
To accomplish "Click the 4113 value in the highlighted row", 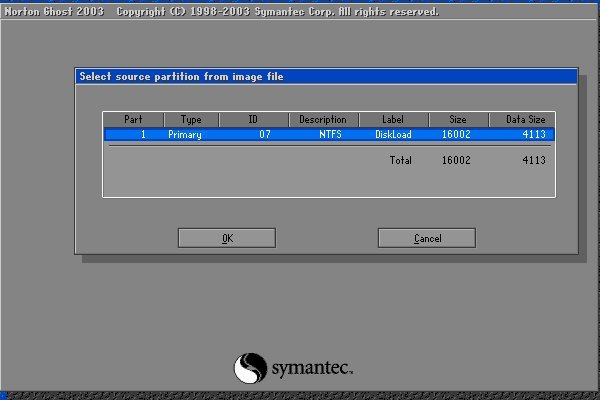I will pos(533,134).
